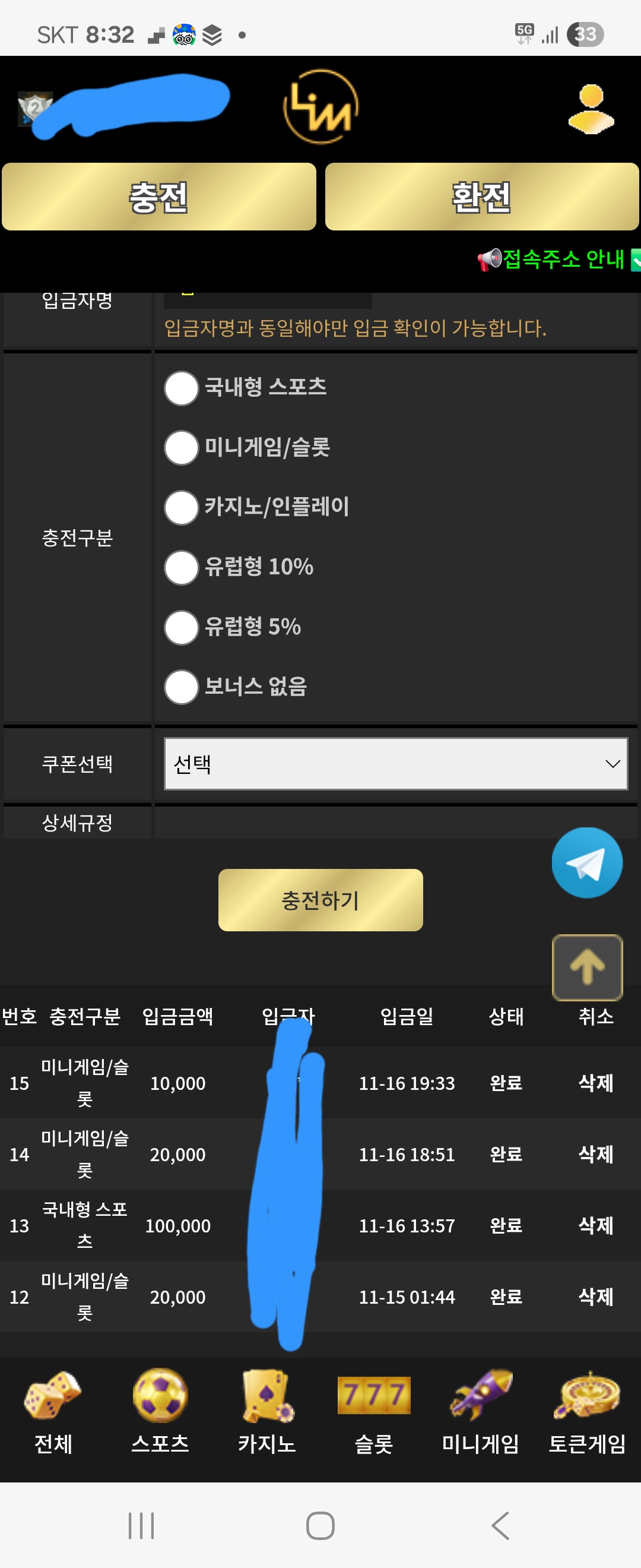The height and width of the screenshot is (1568, 641).
Task: Click 삭제 for deposit number 15
Action: (595, 1083)
